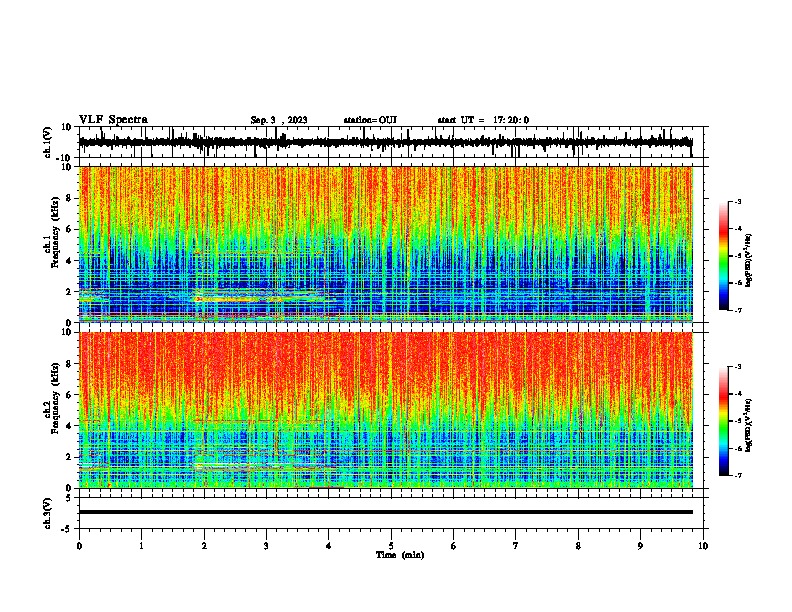Click time axis tick label "1"
Screen dimensions: 792x612
(x=141, y=546)
